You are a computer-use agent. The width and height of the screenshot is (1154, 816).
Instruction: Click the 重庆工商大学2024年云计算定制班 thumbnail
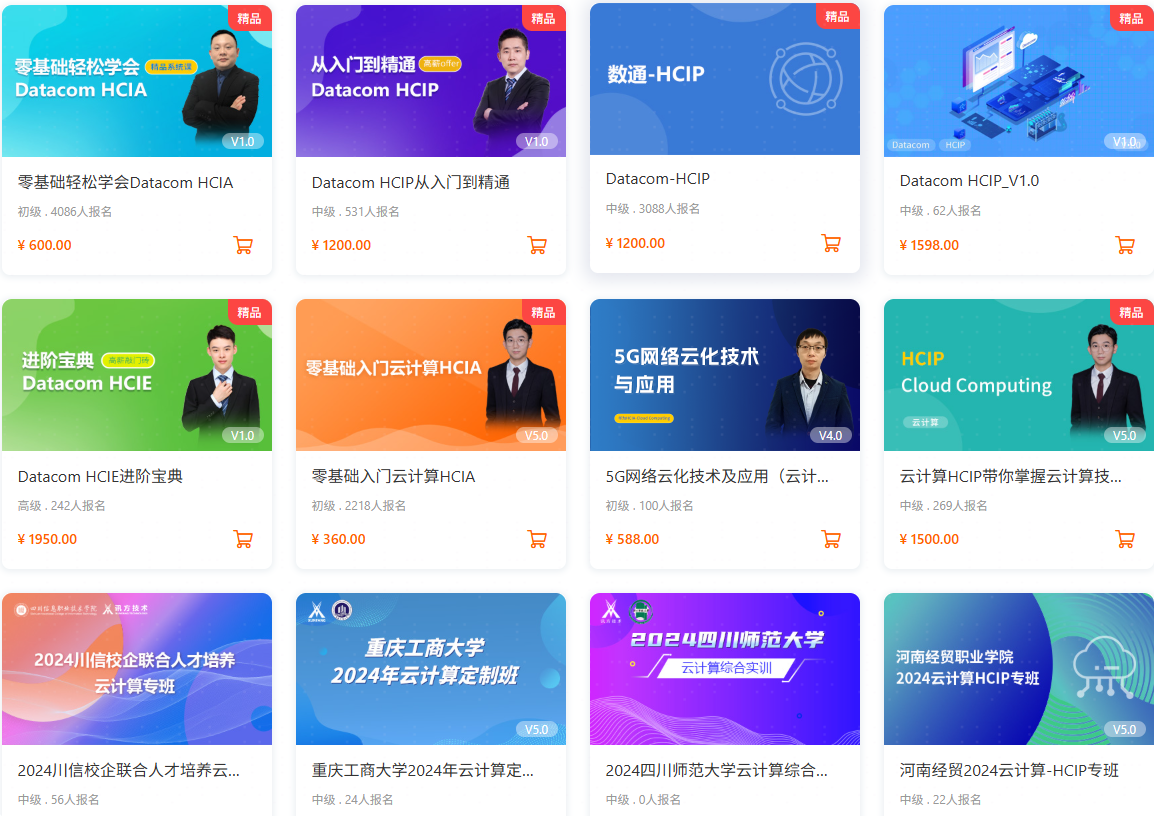tap(431, 669)
